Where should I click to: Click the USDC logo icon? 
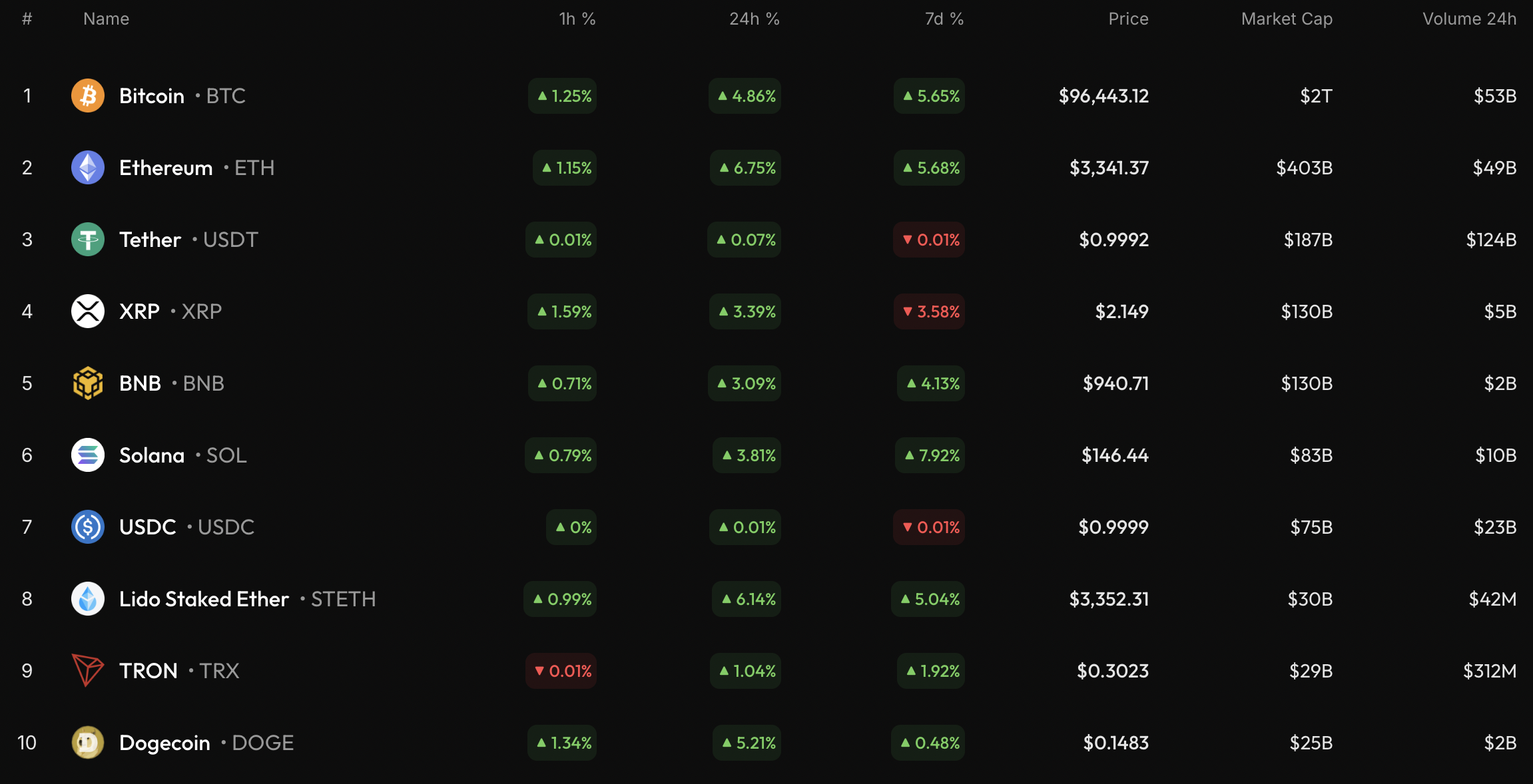[88, 527]
